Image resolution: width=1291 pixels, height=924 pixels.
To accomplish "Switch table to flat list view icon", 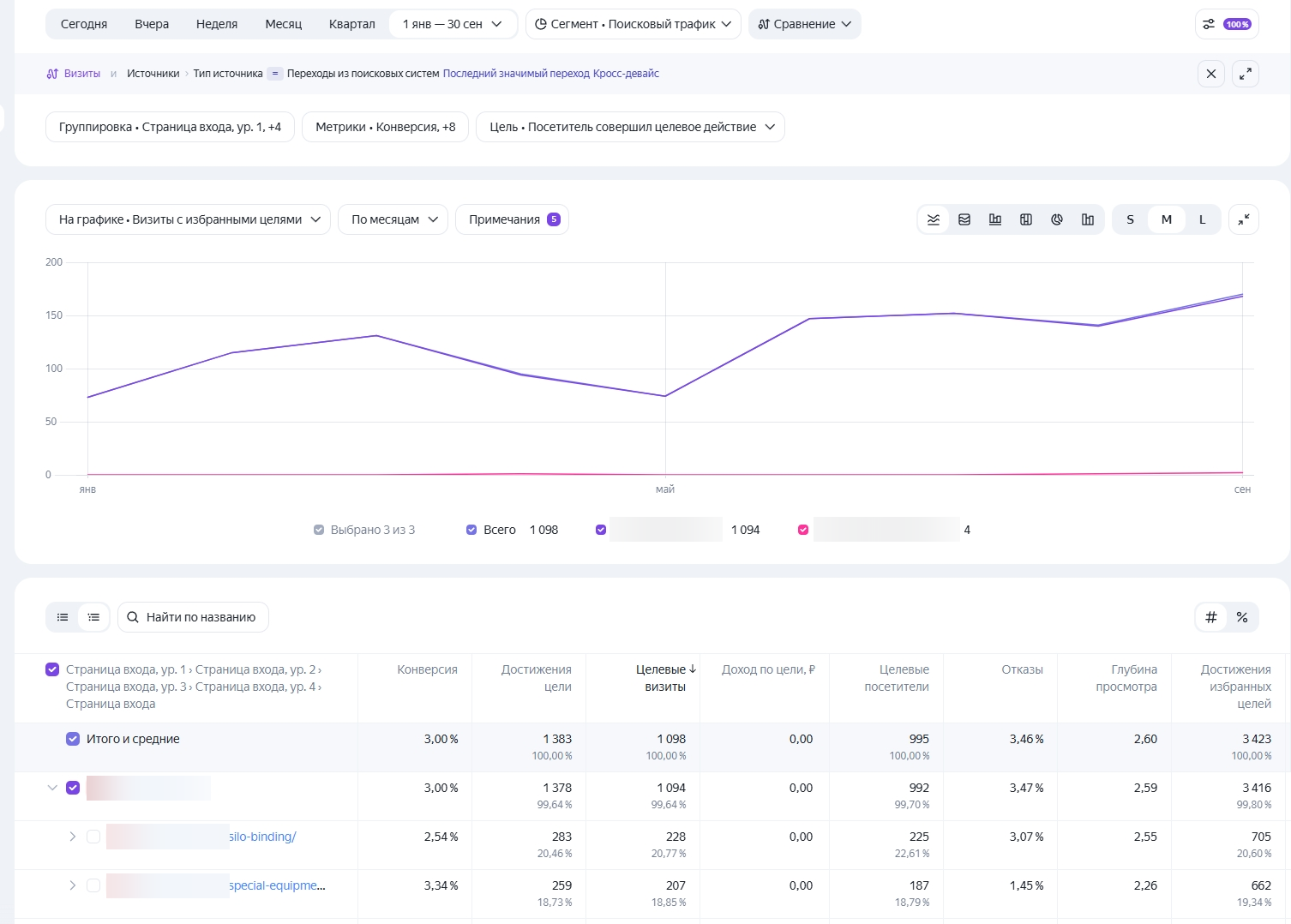I will (x=63, y=617).
